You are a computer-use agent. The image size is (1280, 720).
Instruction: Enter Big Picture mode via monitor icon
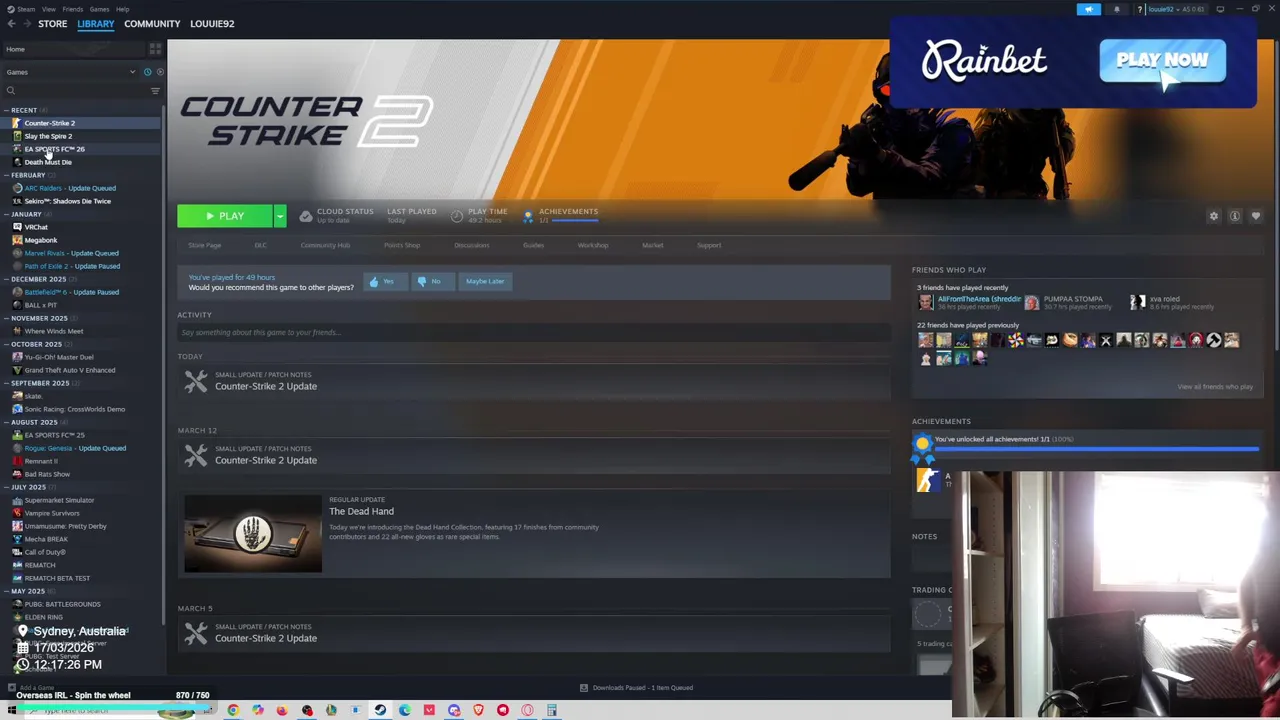click(x=1220, y=9)
